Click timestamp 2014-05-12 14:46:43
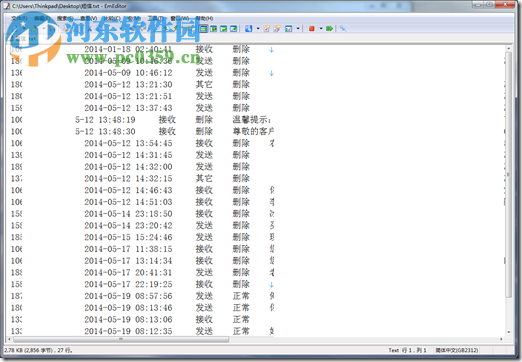 pyautogui.click(x=128, y=190)
